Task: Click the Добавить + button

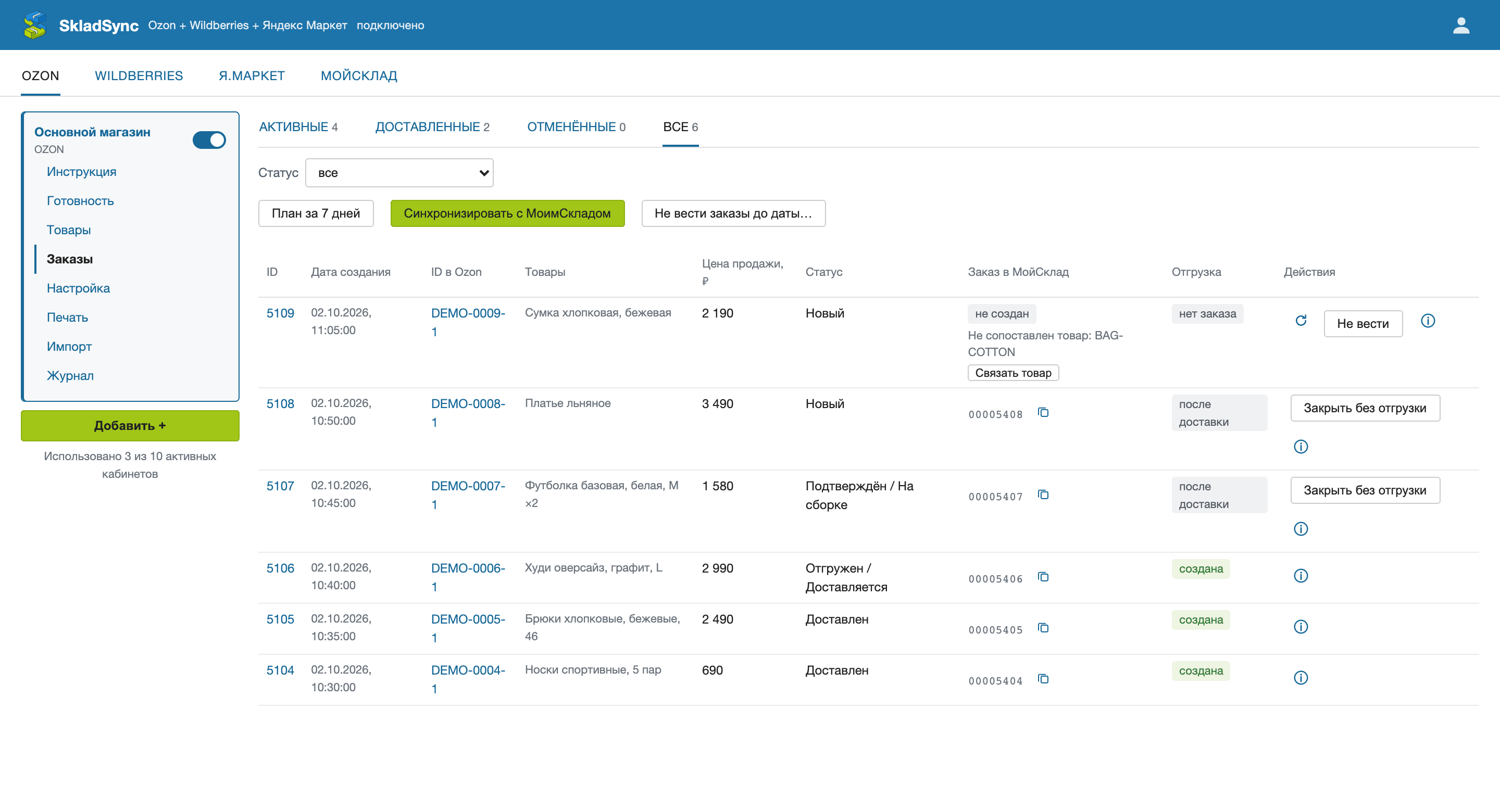Action: [x=130, y=425]
